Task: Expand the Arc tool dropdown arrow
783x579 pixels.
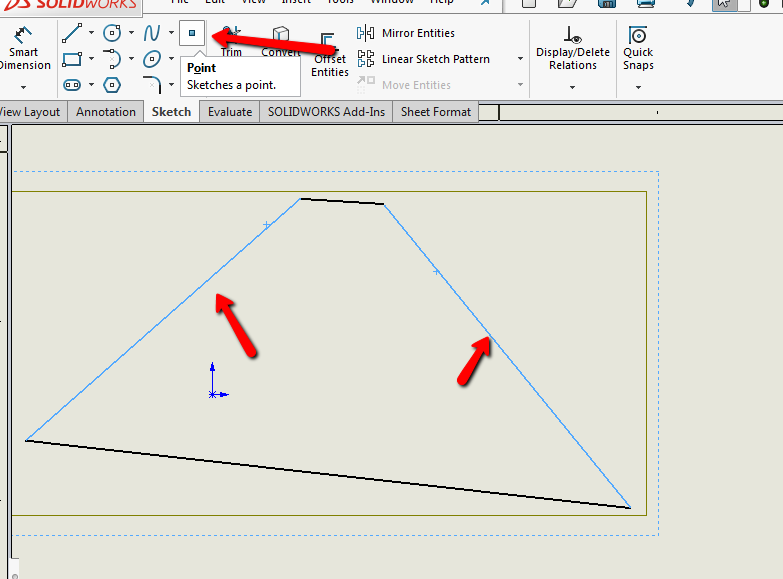Action: pos(131,59)
